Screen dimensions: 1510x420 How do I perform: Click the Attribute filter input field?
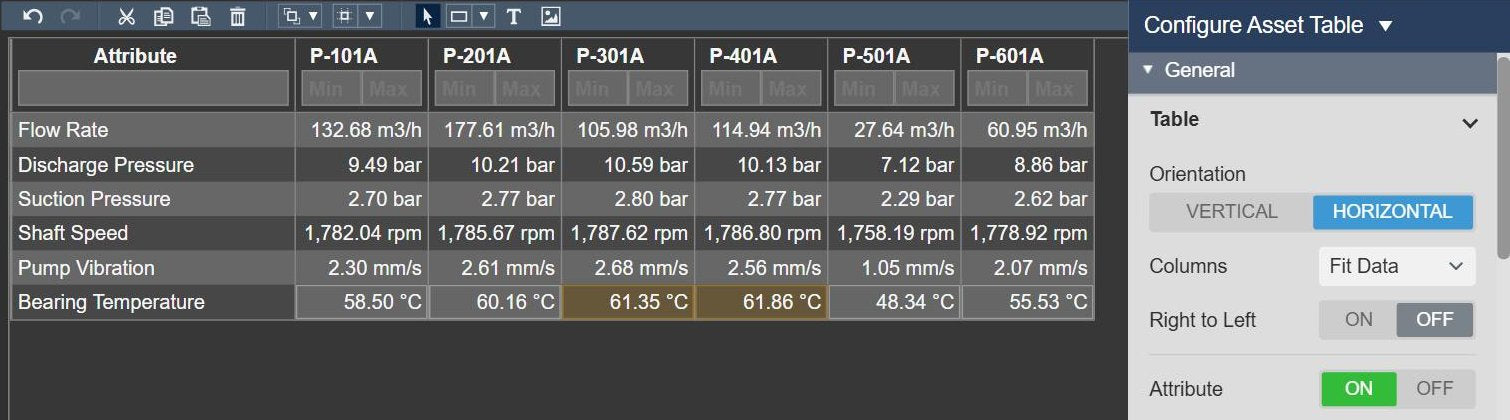[153, 89]
